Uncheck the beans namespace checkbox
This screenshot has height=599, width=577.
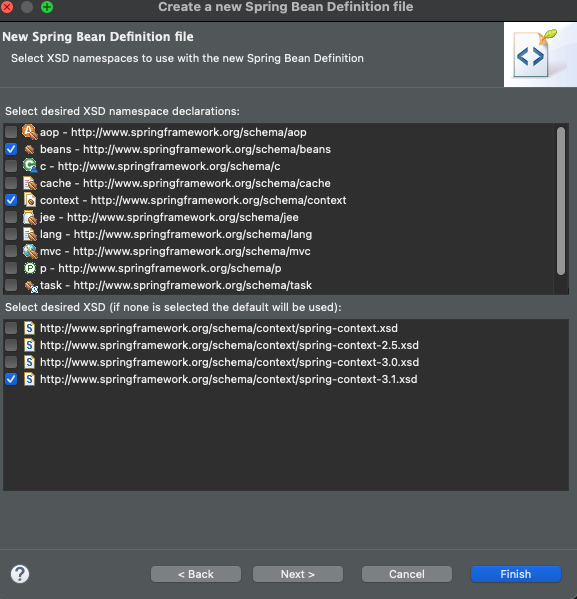[x=11, y=149]
